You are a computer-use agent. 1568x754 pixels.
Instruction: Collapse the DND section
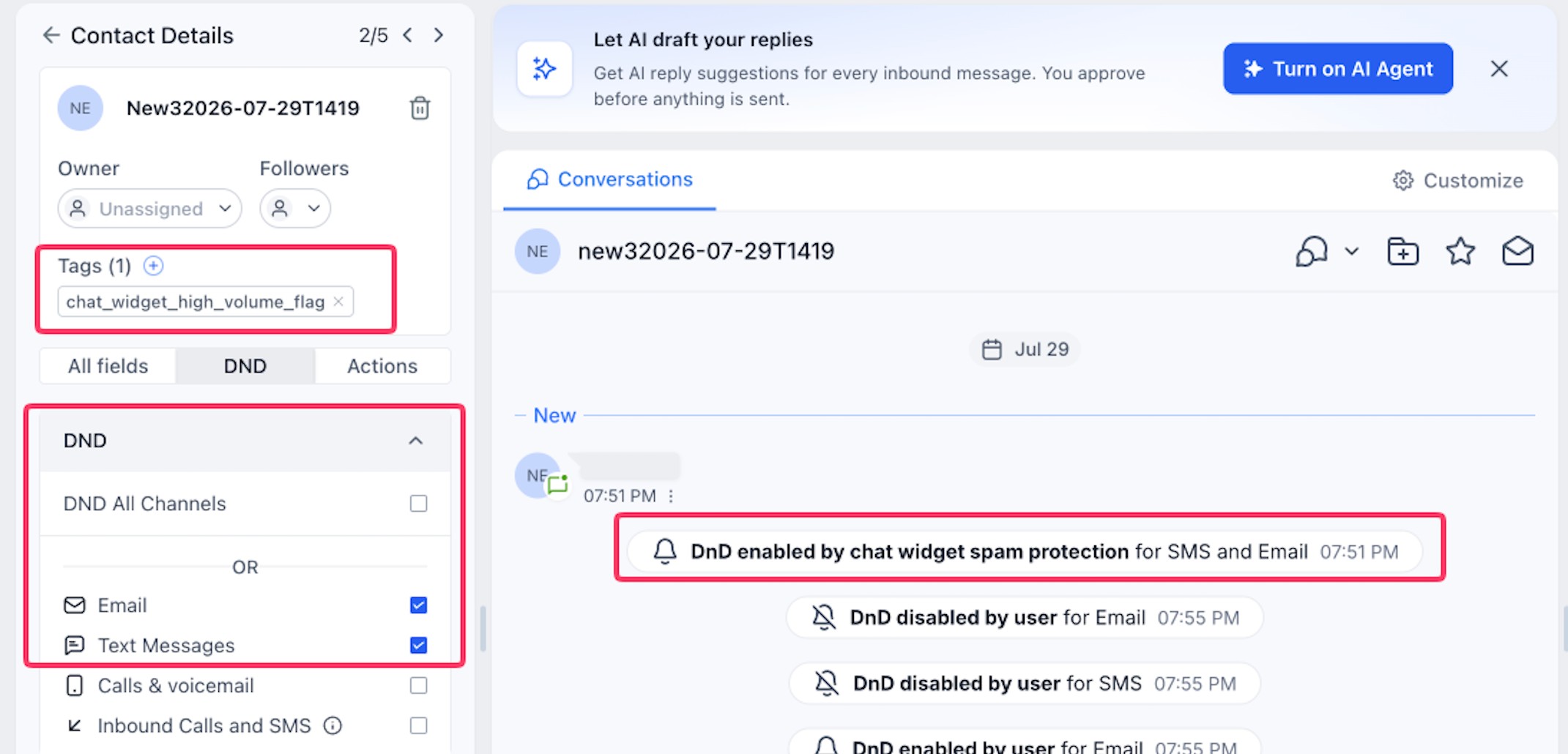point(415,441)
